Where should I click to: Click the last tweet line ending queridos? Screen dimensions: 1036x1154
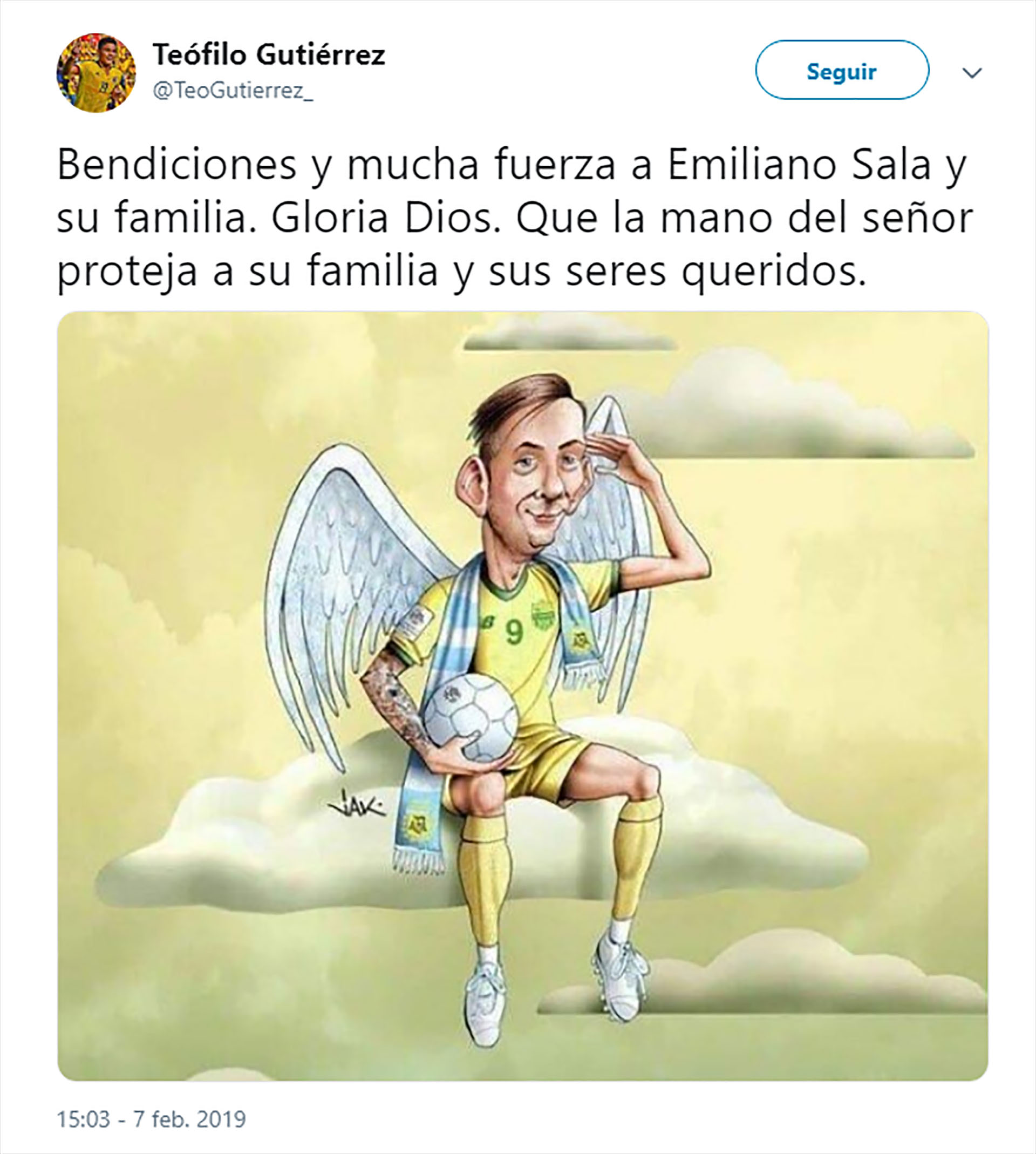coord(462,272)
